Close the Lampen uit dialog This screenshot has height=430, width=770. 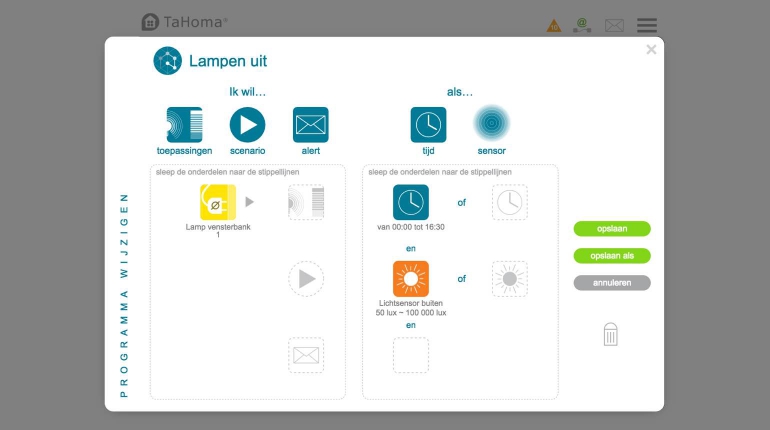(651, 50)
